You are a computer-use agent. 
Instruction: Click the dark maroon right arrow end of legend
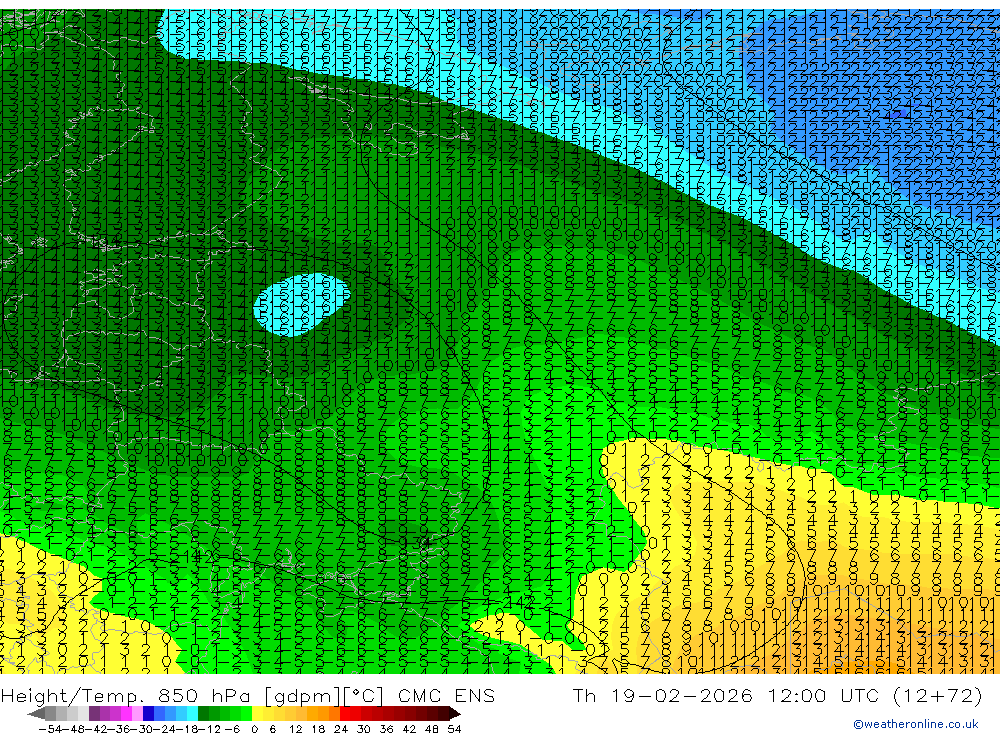point(455,713)
